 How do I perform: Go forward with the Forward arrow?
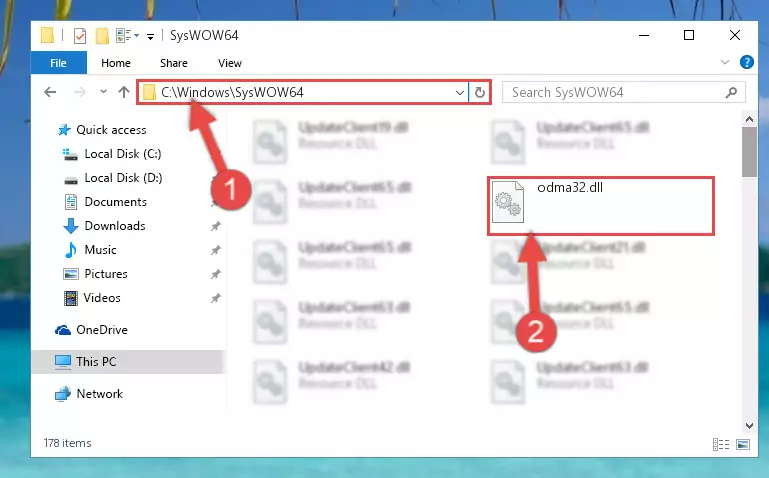(79, 92)
